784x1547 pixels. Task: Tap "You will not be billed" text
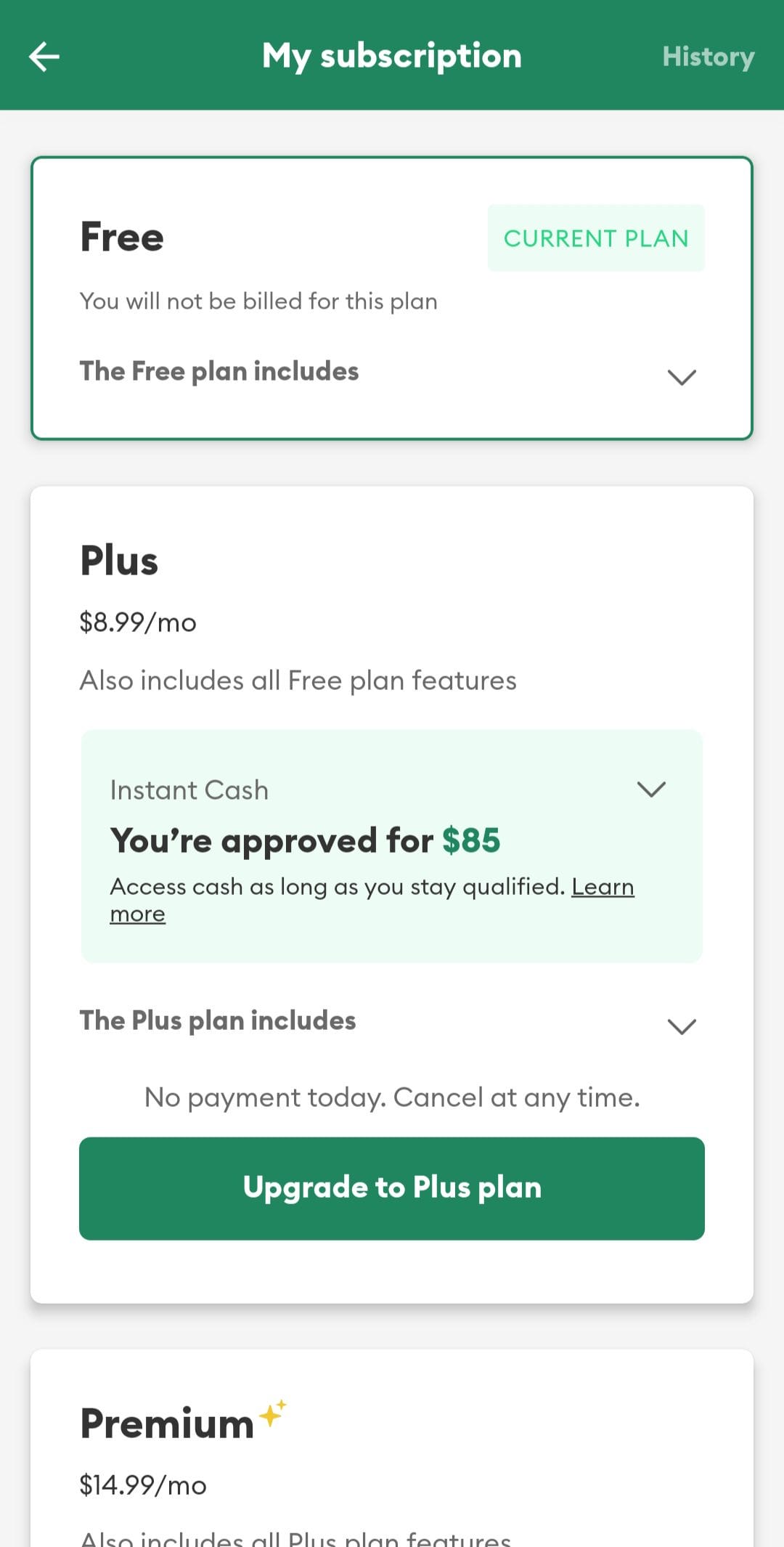tap(258, 301)
